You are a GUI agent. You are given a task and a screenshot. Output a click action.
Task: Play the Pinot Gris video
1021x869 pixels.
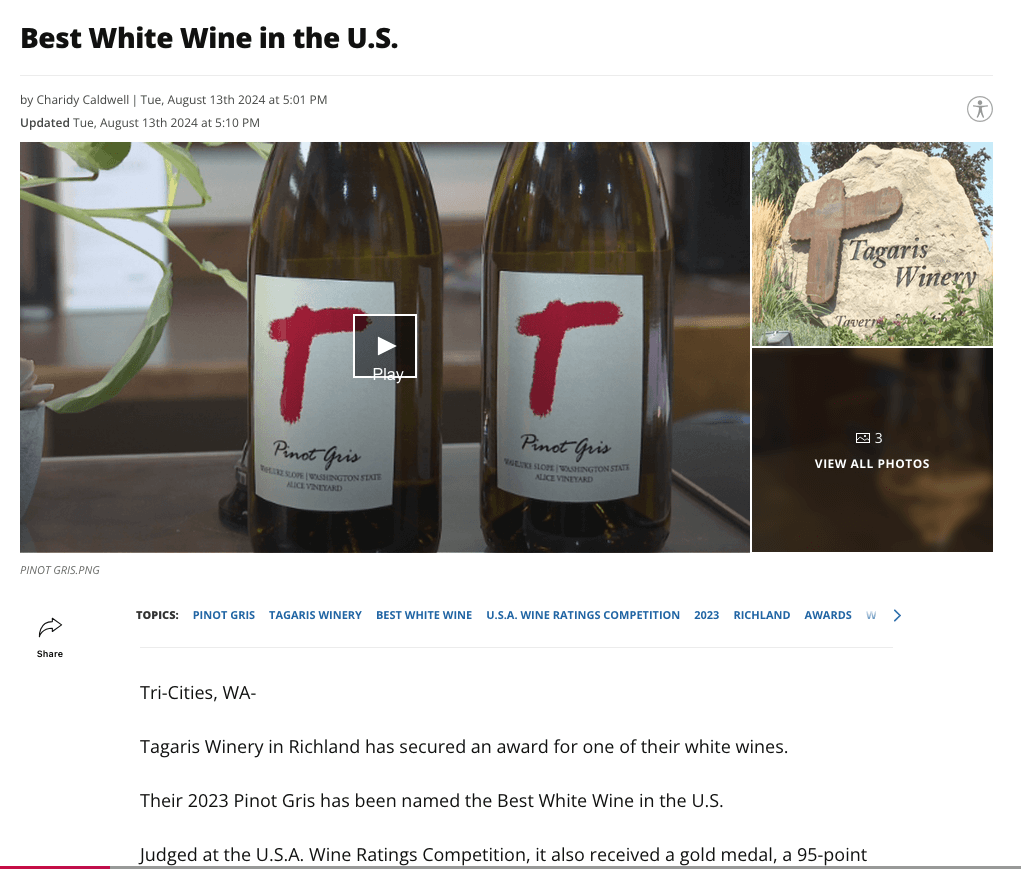(385, 346)
